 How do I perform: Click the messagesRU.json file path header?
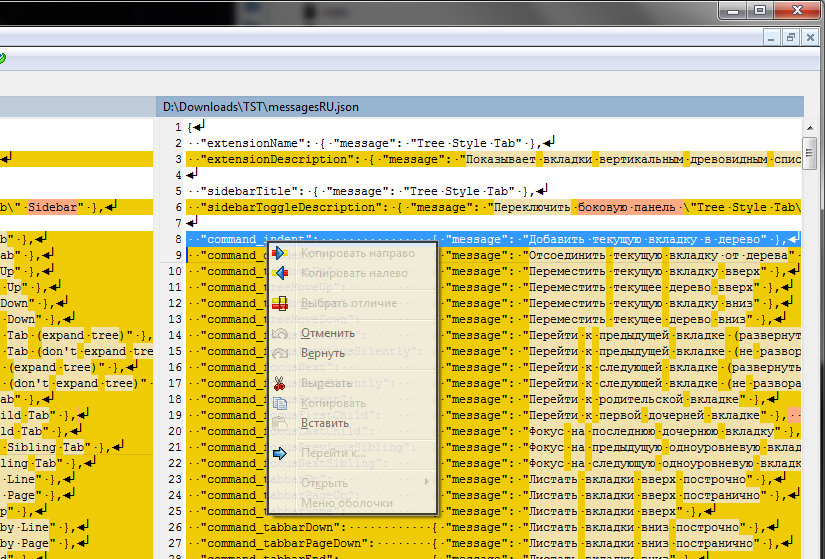point(261,107)
